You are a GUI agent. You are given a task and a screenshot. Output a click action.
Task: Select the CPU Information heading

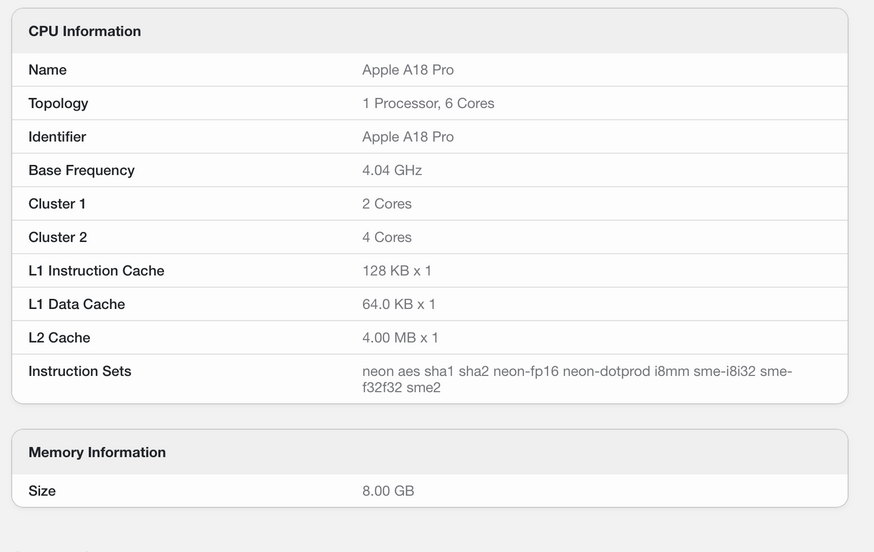click(85, 31)
